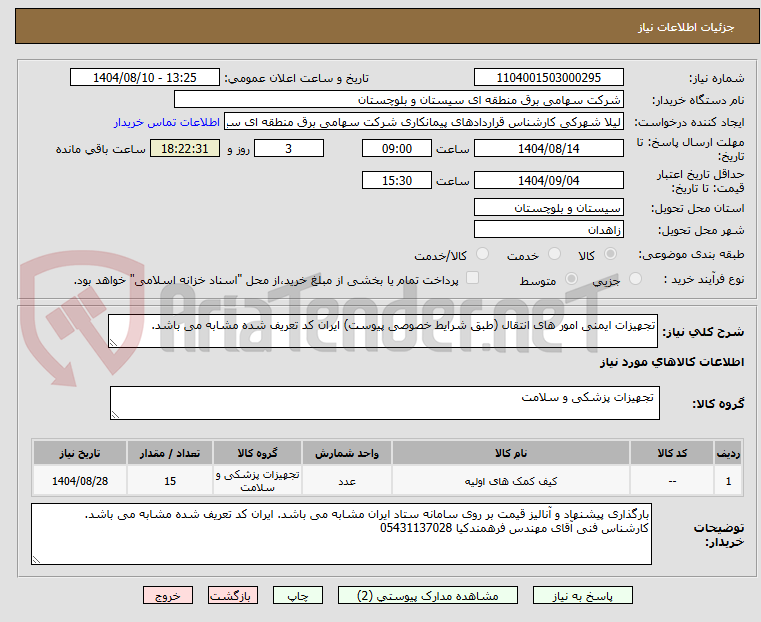Image resolution: width=761 pixels, height=622 pixels.
Task: Toggle the 'اسناد خزانه اسلامی' payment checkbox
Action: point(472,278)
